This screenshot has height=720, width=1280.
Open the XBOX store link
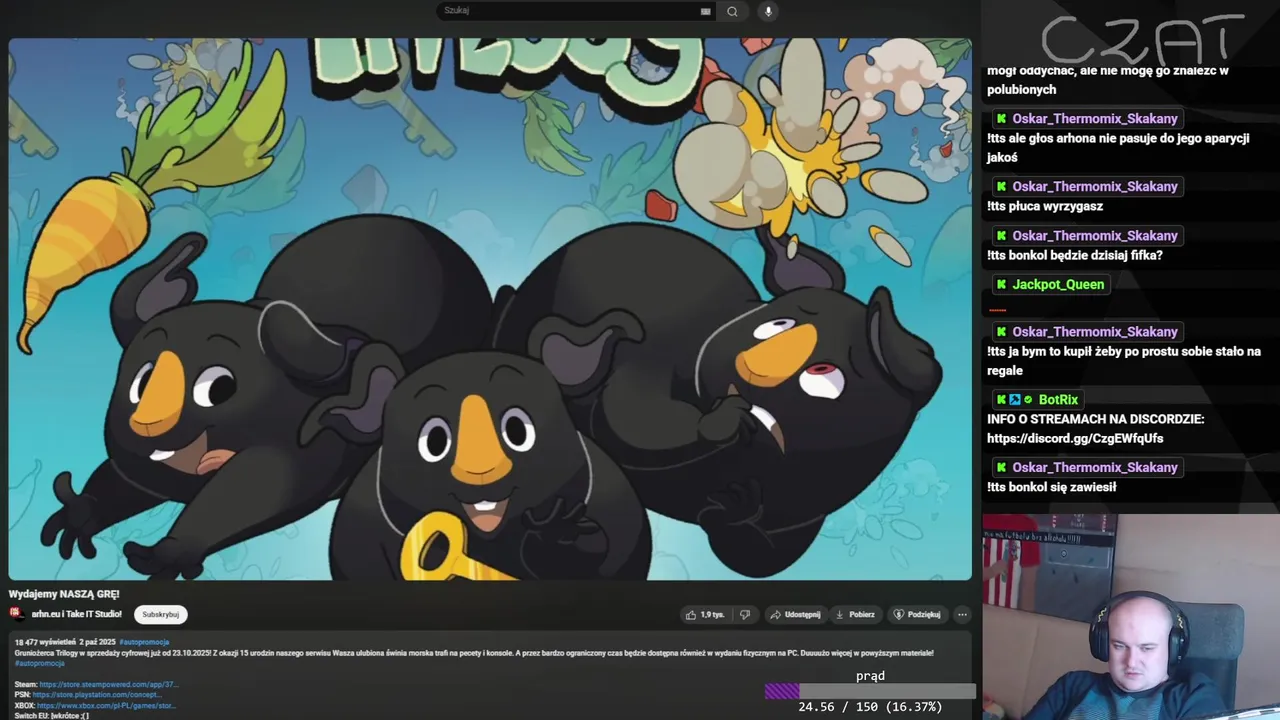click(107, 705)
